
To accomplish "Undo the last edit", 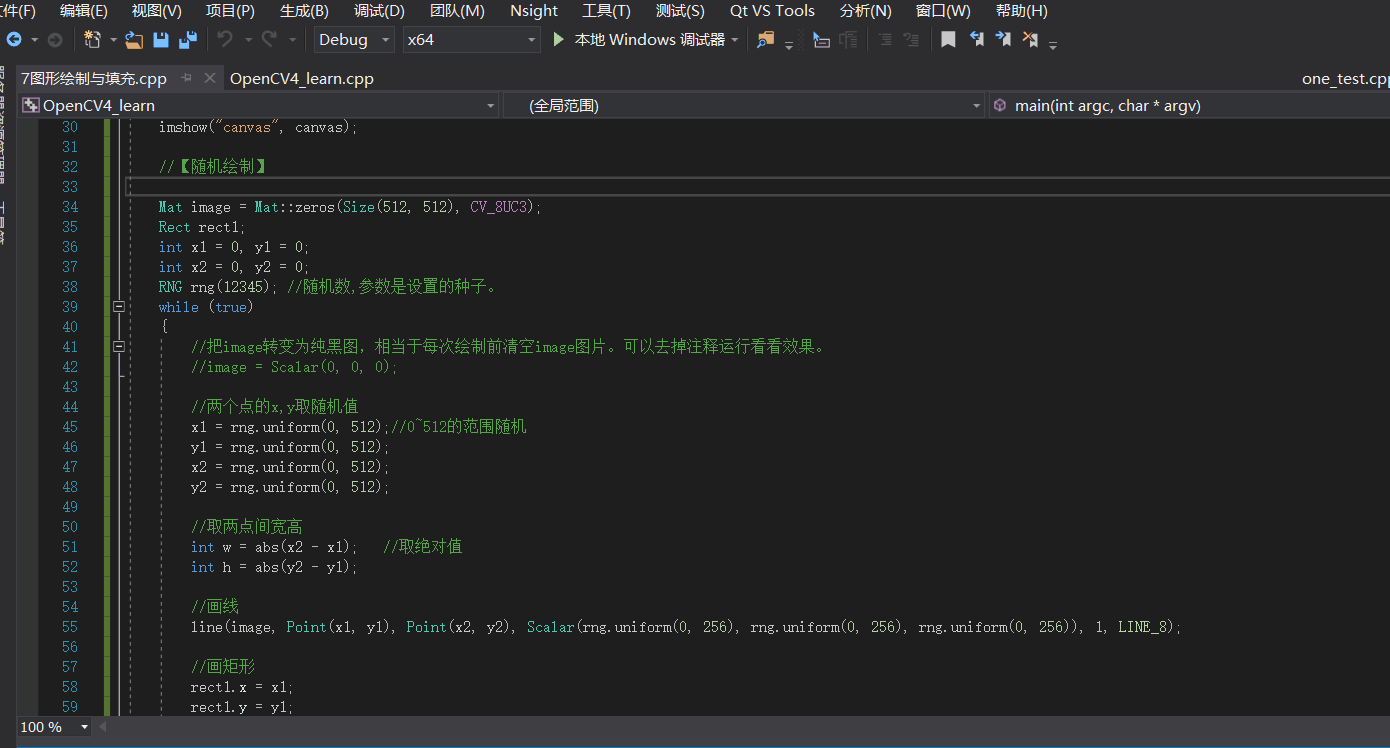I will pyautogui.click(x=225, y=39).
